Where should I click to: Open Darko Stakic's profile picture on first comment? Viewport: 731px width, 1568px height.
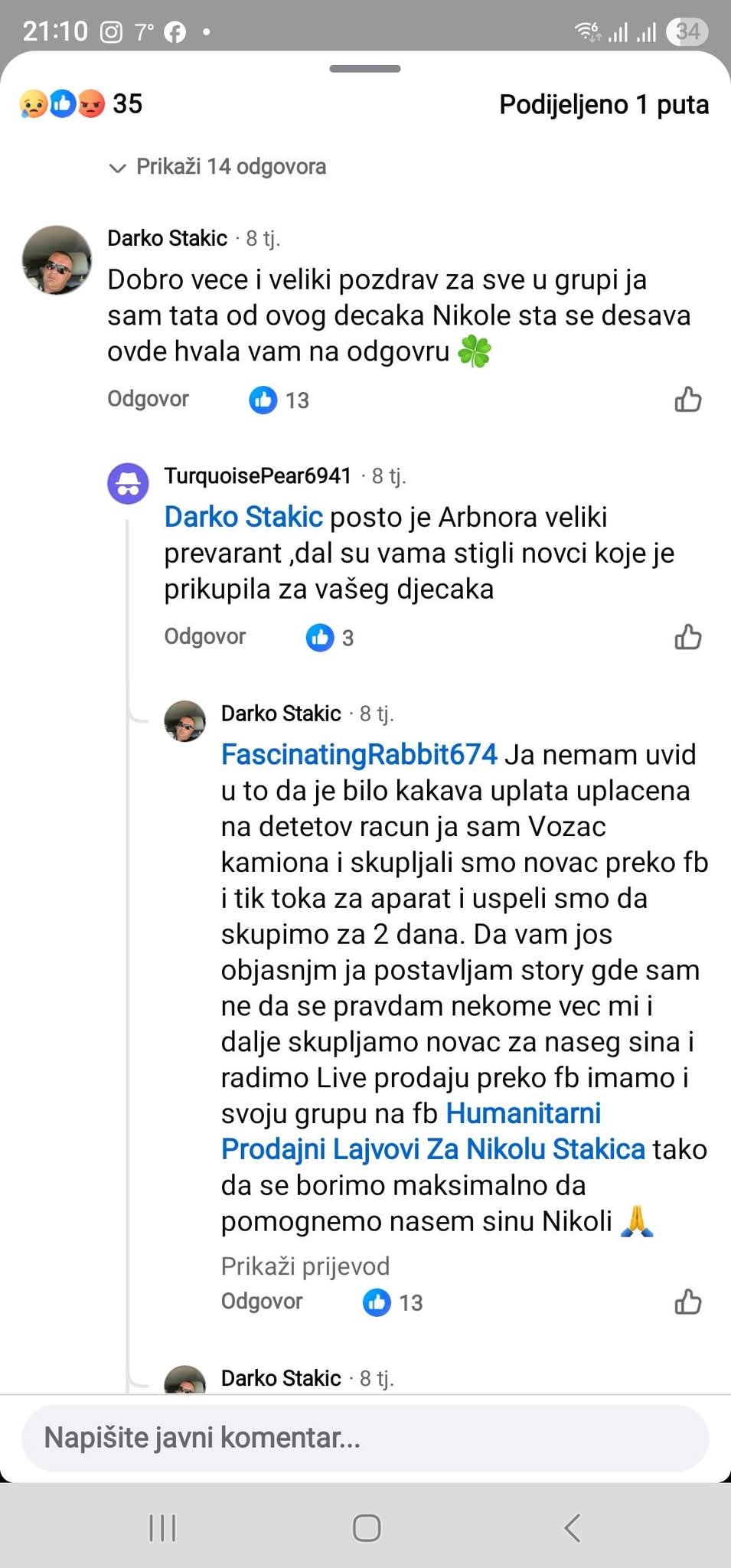coord(57,260)
